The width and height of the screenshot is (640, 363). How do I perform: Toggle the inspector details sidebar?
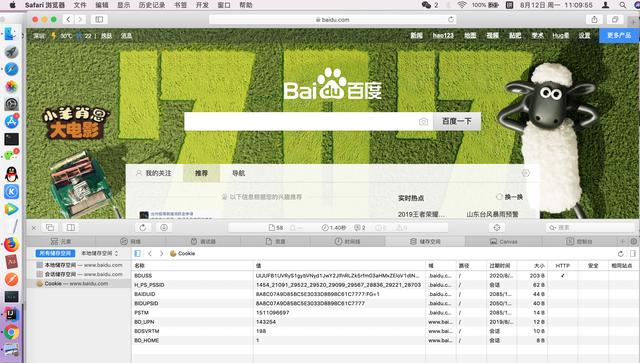(633, 254)
